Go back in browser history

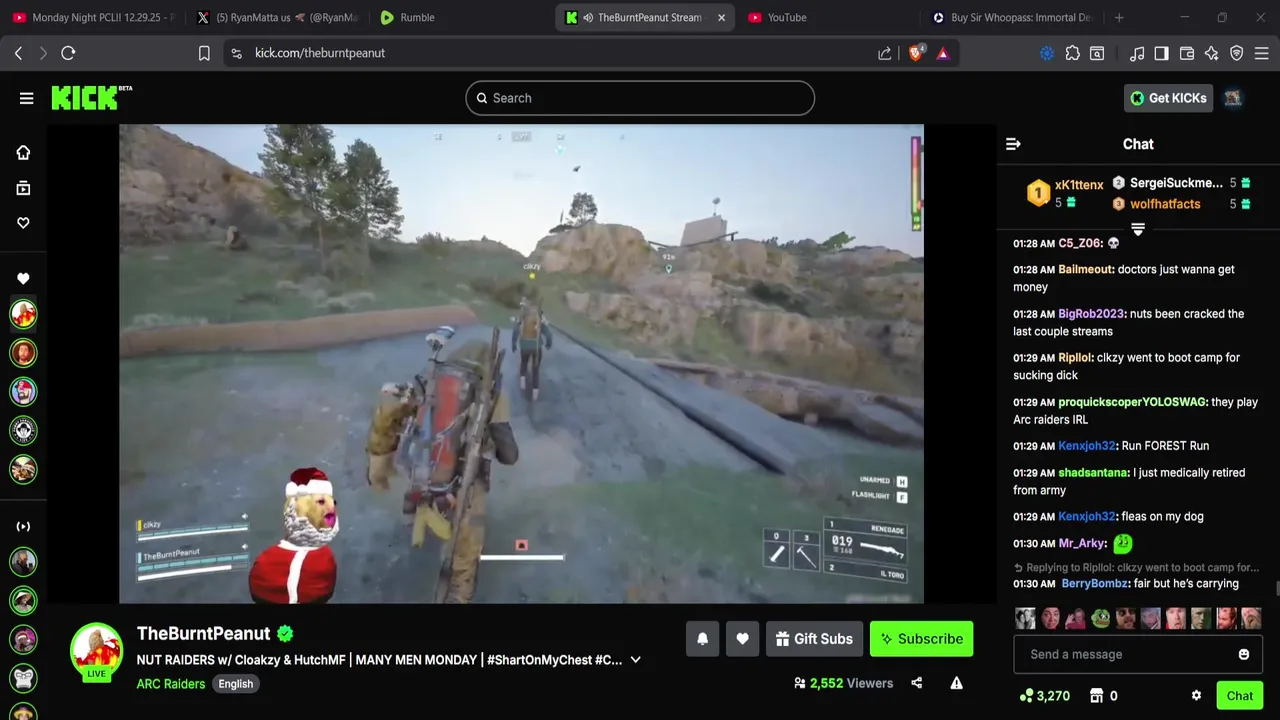pos(18,53)
